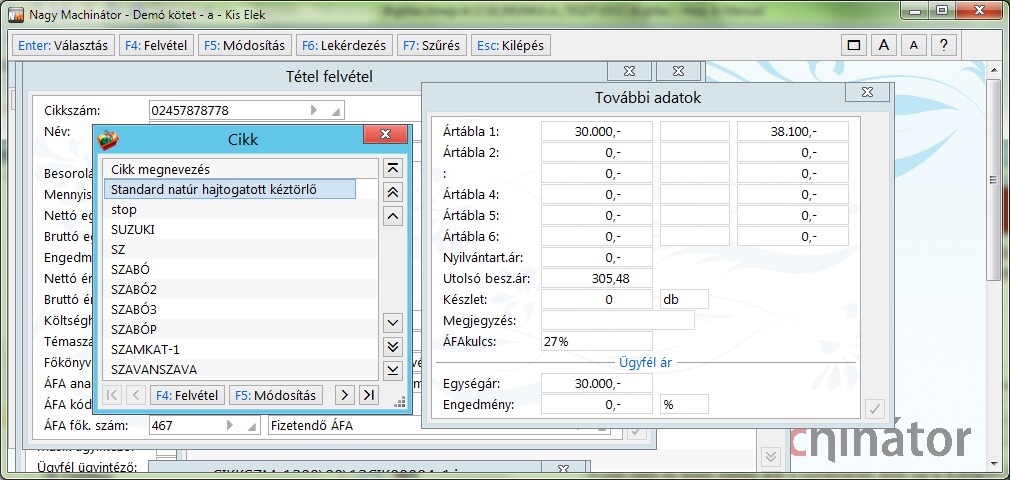Screen dimensions: 1010x480
Task: Click the Cikkszám input field
Action: click(246, 110)
